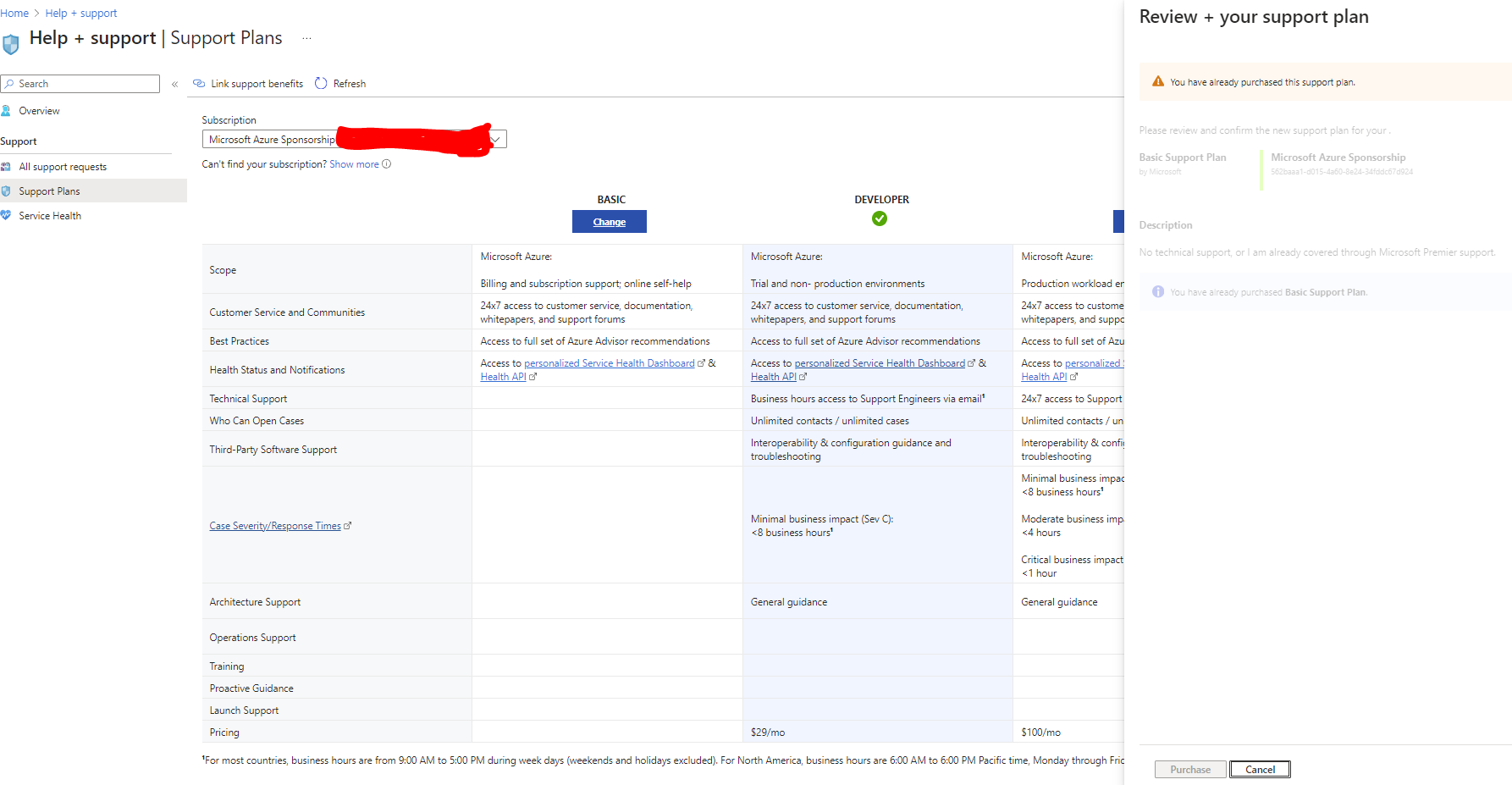Viewport: 1512px width, 785px height.
Task: Go to Home in the breadcrumb
Action: pyautogui.click(x=14, y=13)
